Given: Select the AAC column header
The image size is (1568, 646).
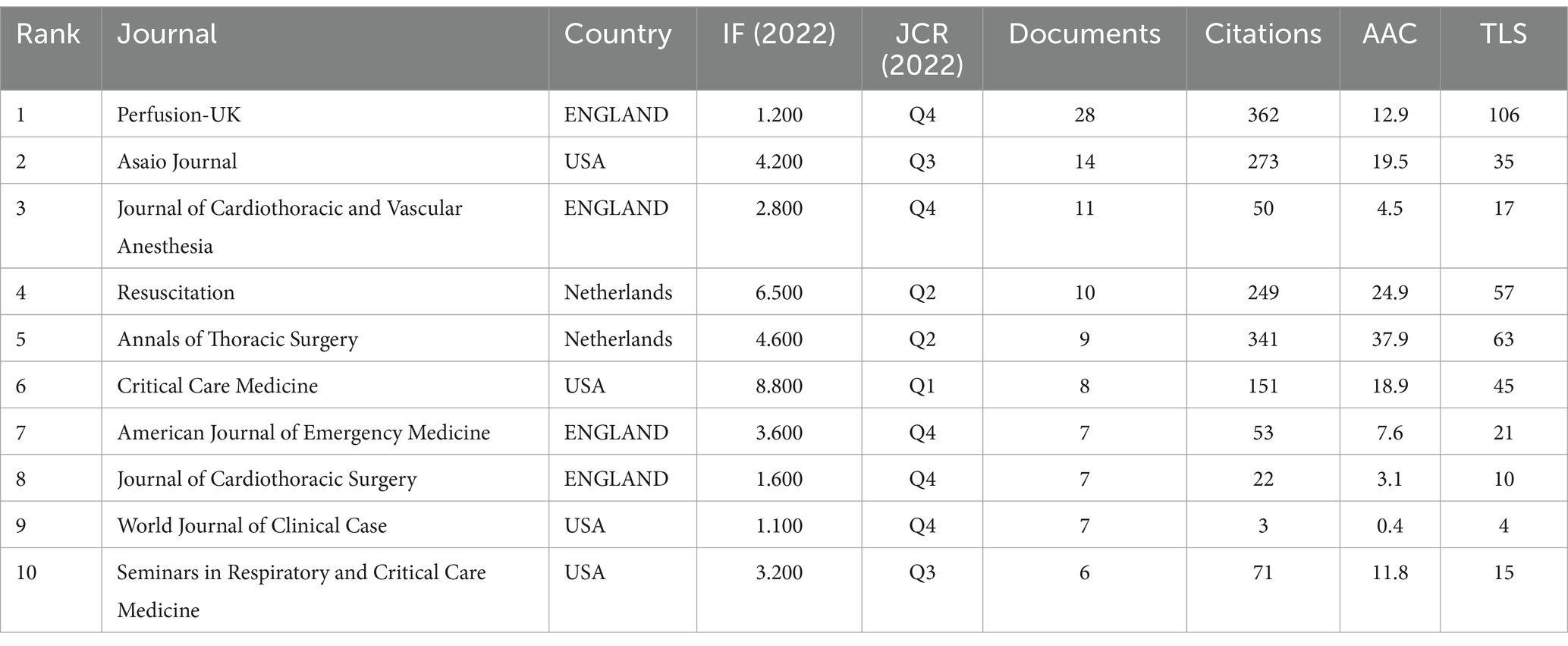Looking at the screenshot, I should [x=1390, y=34].
